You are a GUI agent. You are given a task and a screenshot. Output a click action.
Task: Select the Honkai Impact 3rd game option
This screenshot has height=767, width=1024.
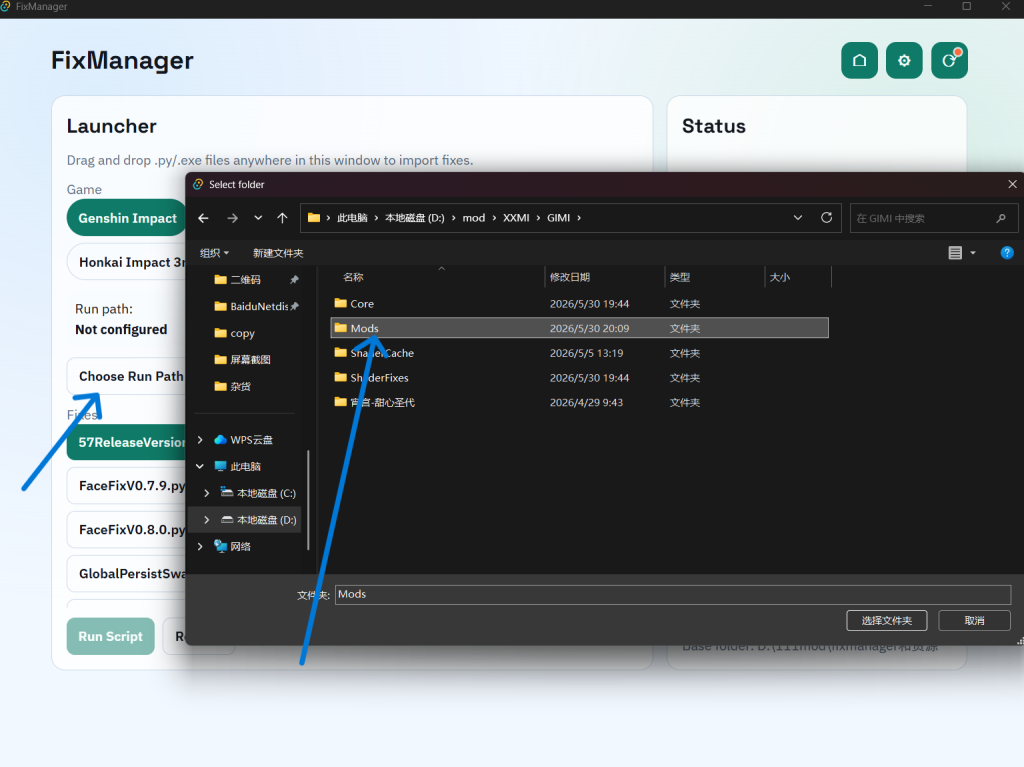coord(127,263)
